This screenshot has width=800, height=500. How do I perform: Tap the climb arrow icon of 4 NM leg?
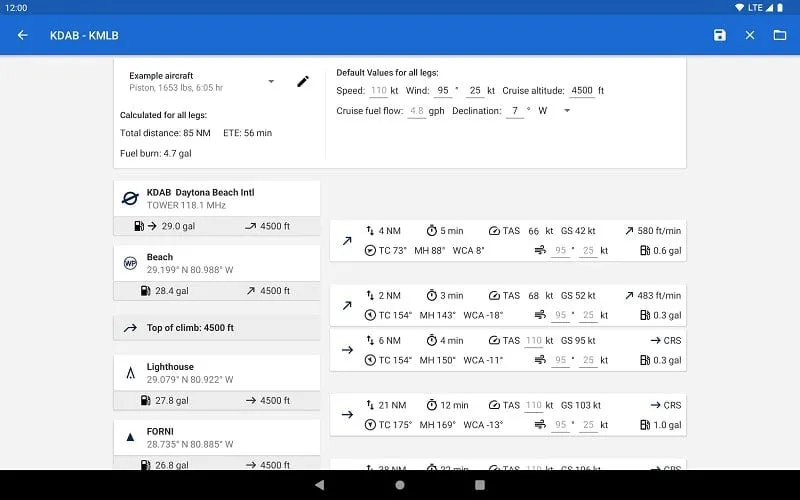(347, 241)
